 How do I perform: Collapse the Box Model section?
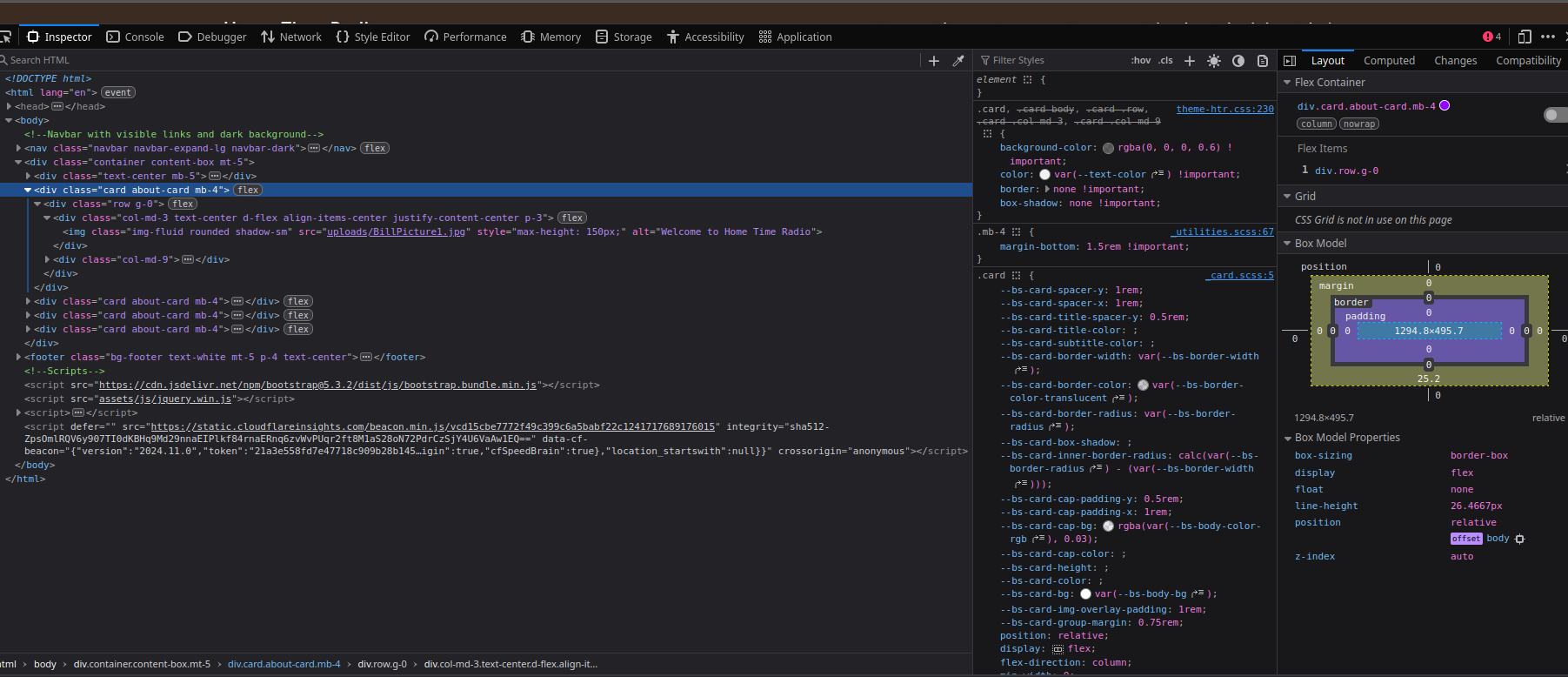click(1287, 244)
